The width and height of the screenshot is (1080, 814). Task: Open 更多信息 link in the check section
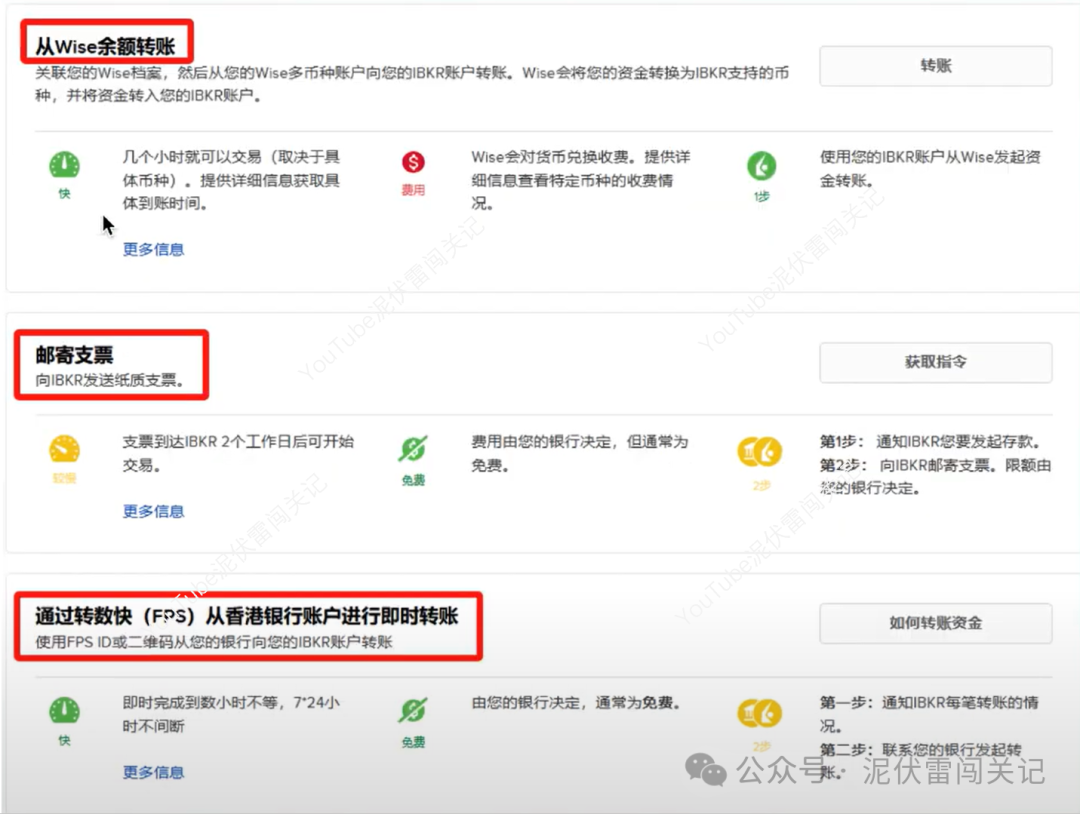[152, 509]
